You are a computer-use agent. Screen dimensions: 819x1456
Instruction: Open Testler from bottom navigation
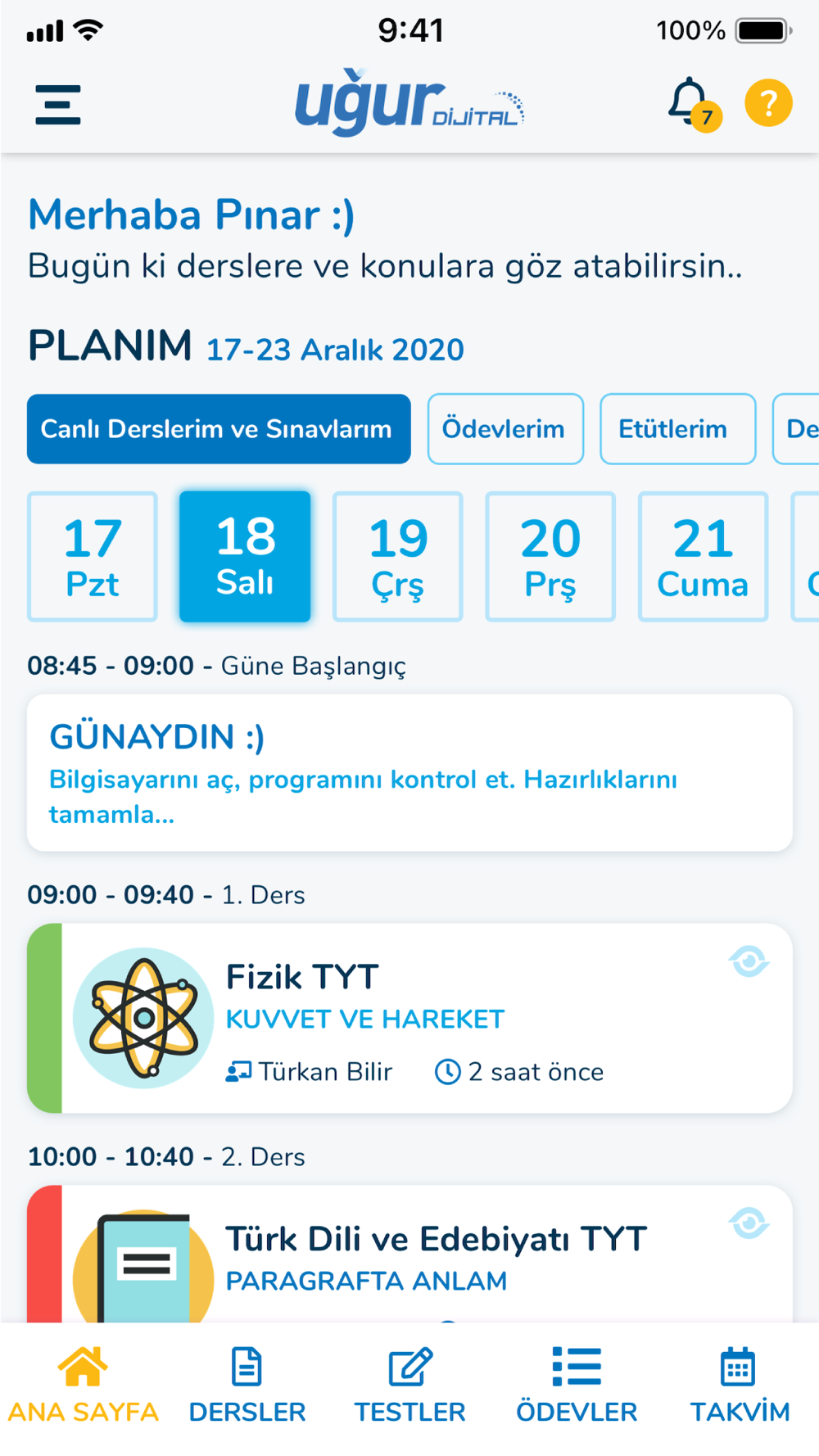point(409,1386)
